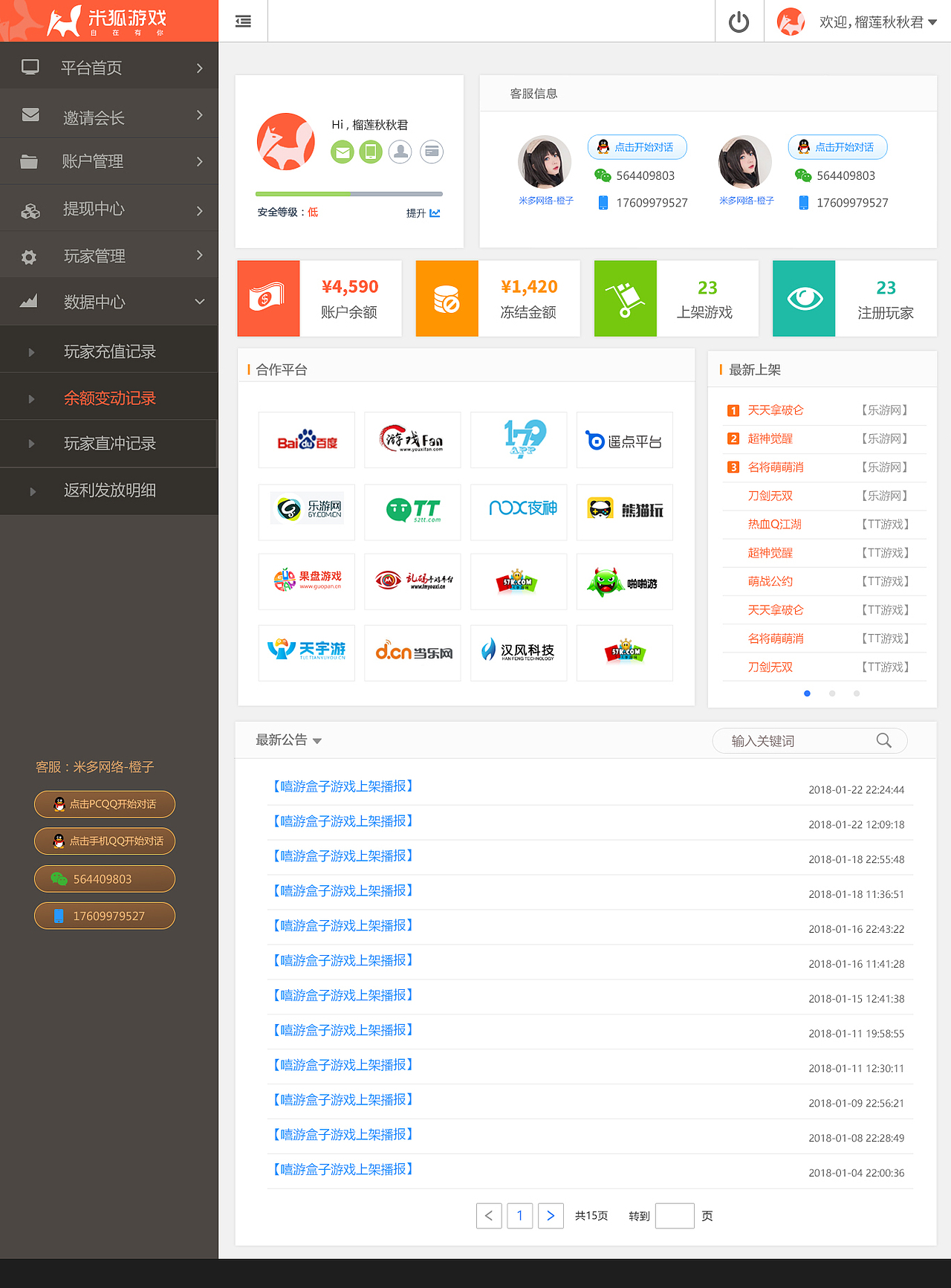Click the green phone verification icon
Image resolution: width=951 pixels, height=1288 pixels.
tap(371, 152)
